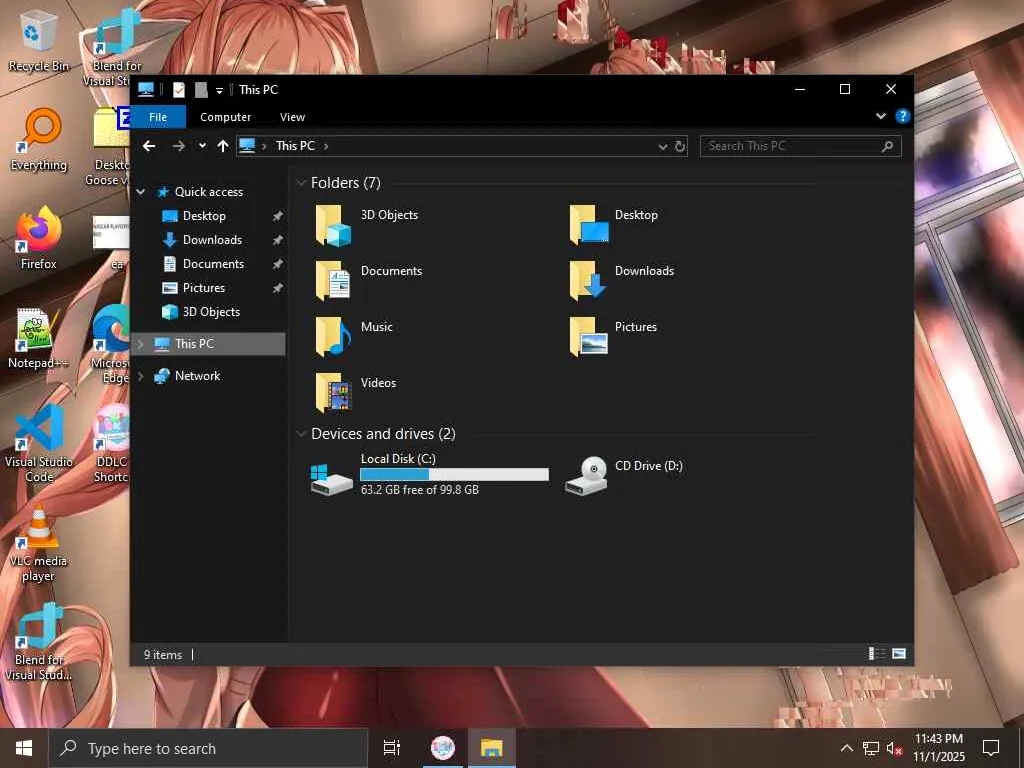Collapse the Devices and drives group
This screenshot has width=1024, height=768.
pos(301,434)
